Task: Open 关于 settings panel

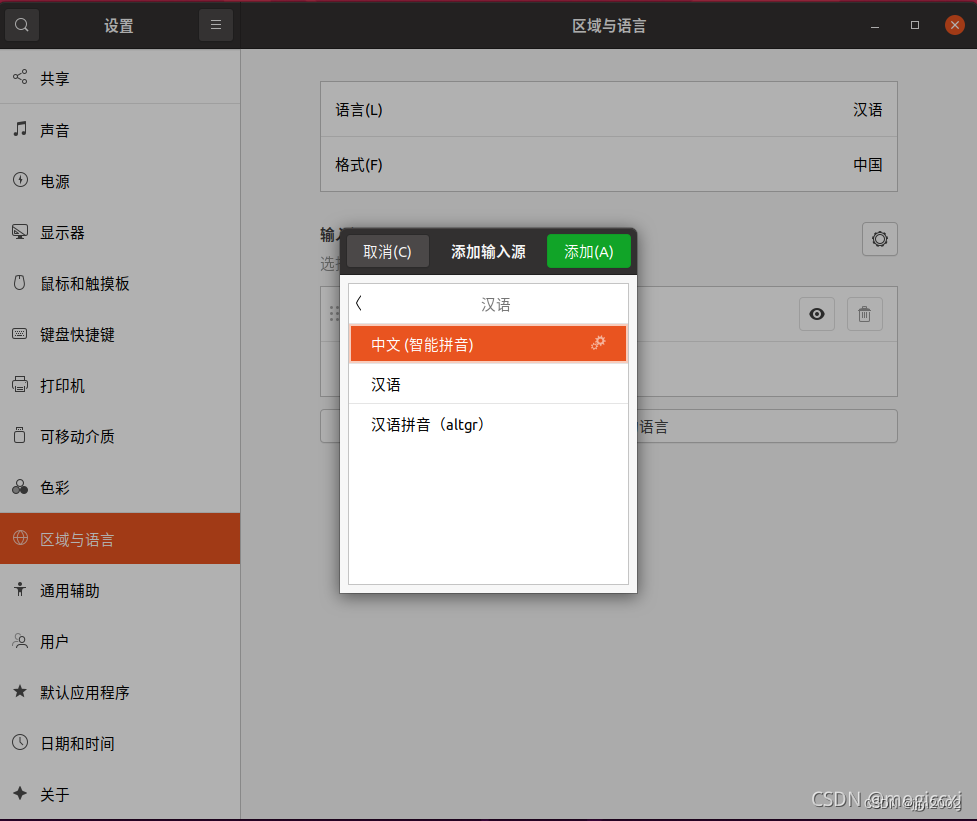Action: pyautogui.click(x=120, y=794)
